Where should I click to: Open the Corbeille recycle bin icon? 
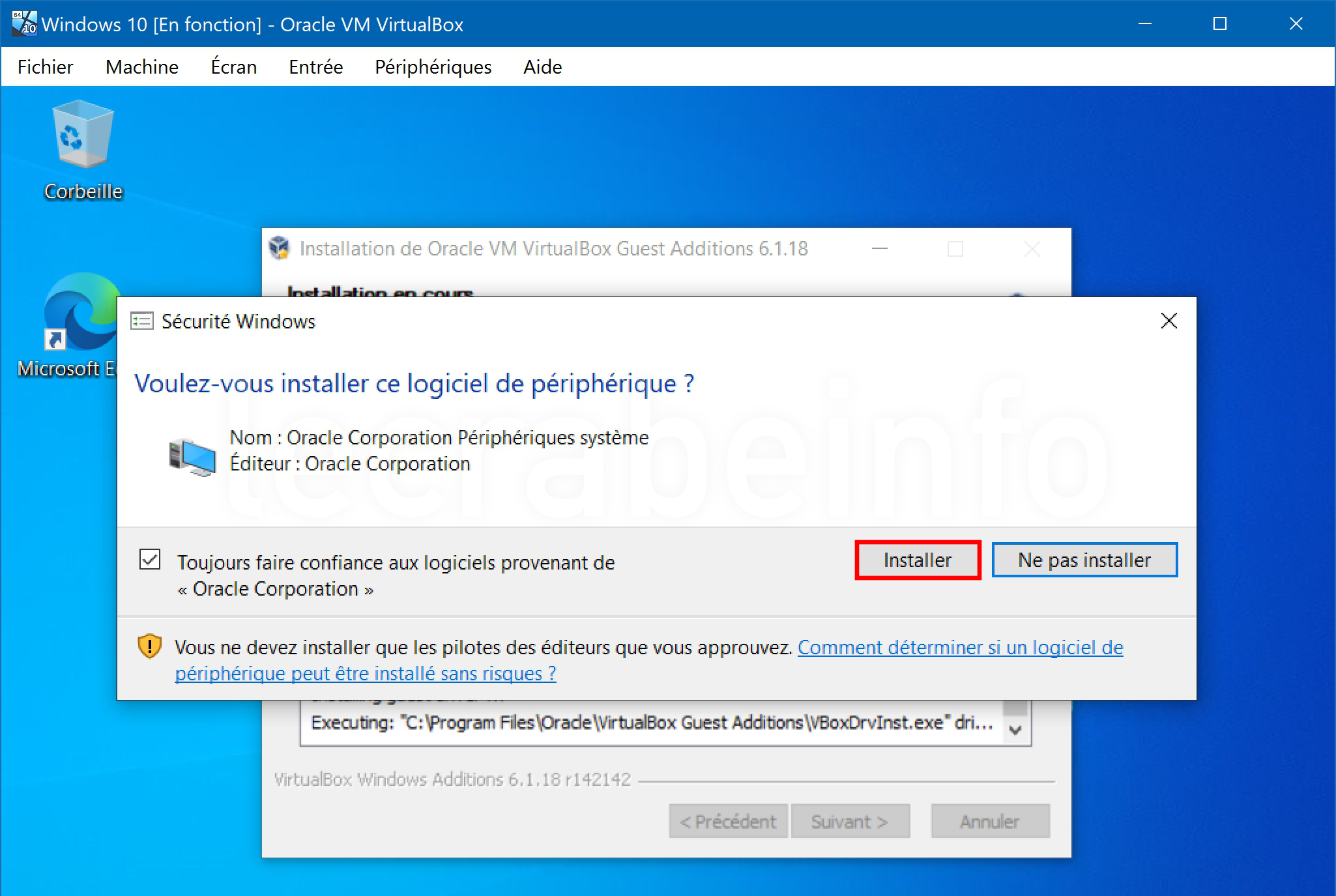83,150
